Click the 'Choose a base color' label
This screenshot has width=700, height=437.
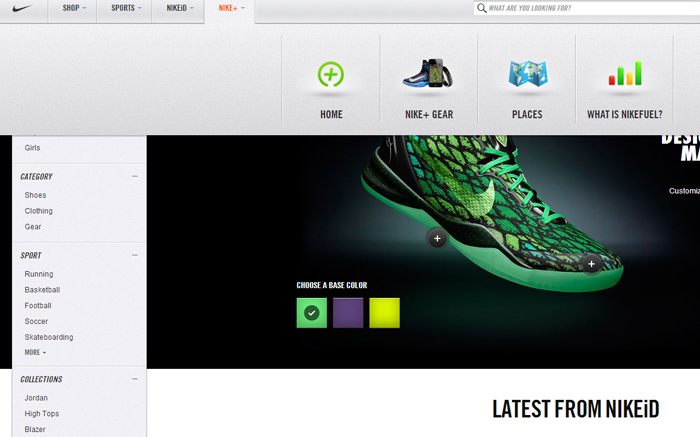332,285
